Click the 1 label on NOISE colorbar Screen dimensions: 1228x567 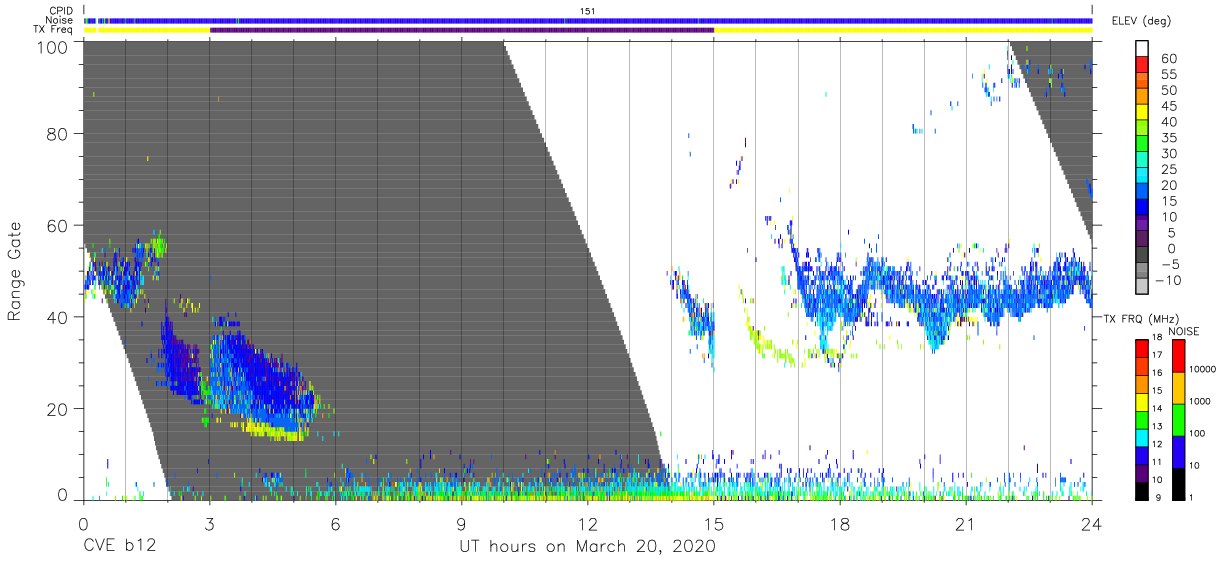(1193, 497)
